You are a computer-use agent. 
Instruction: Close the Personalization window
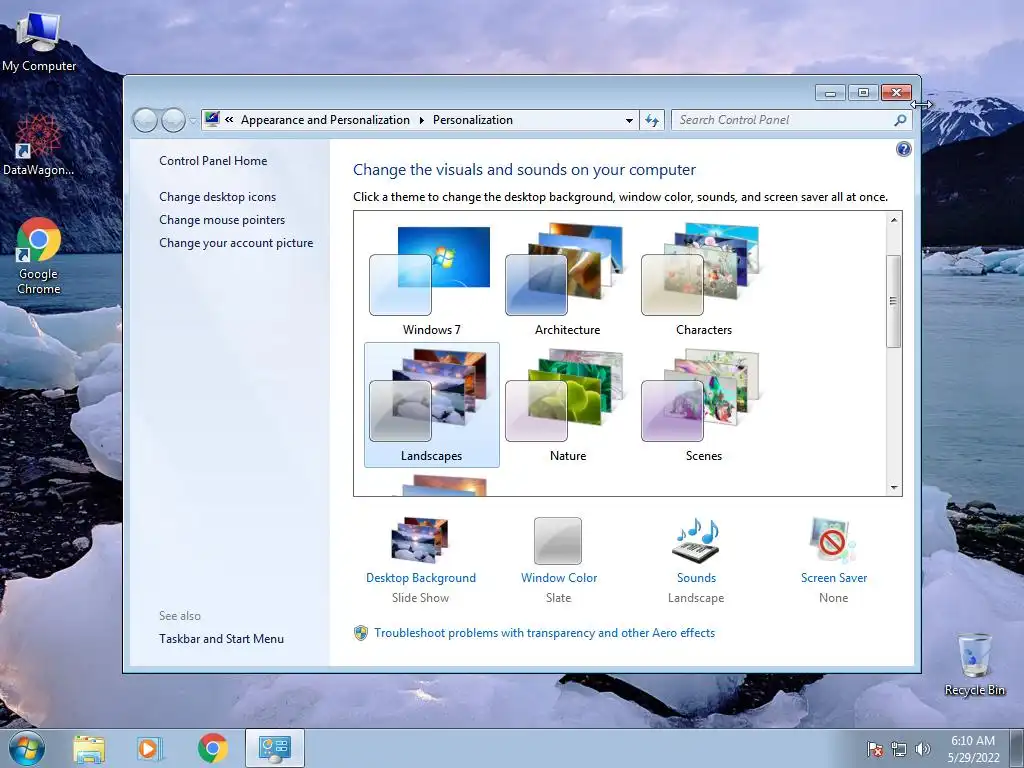[x=897, y=93]
